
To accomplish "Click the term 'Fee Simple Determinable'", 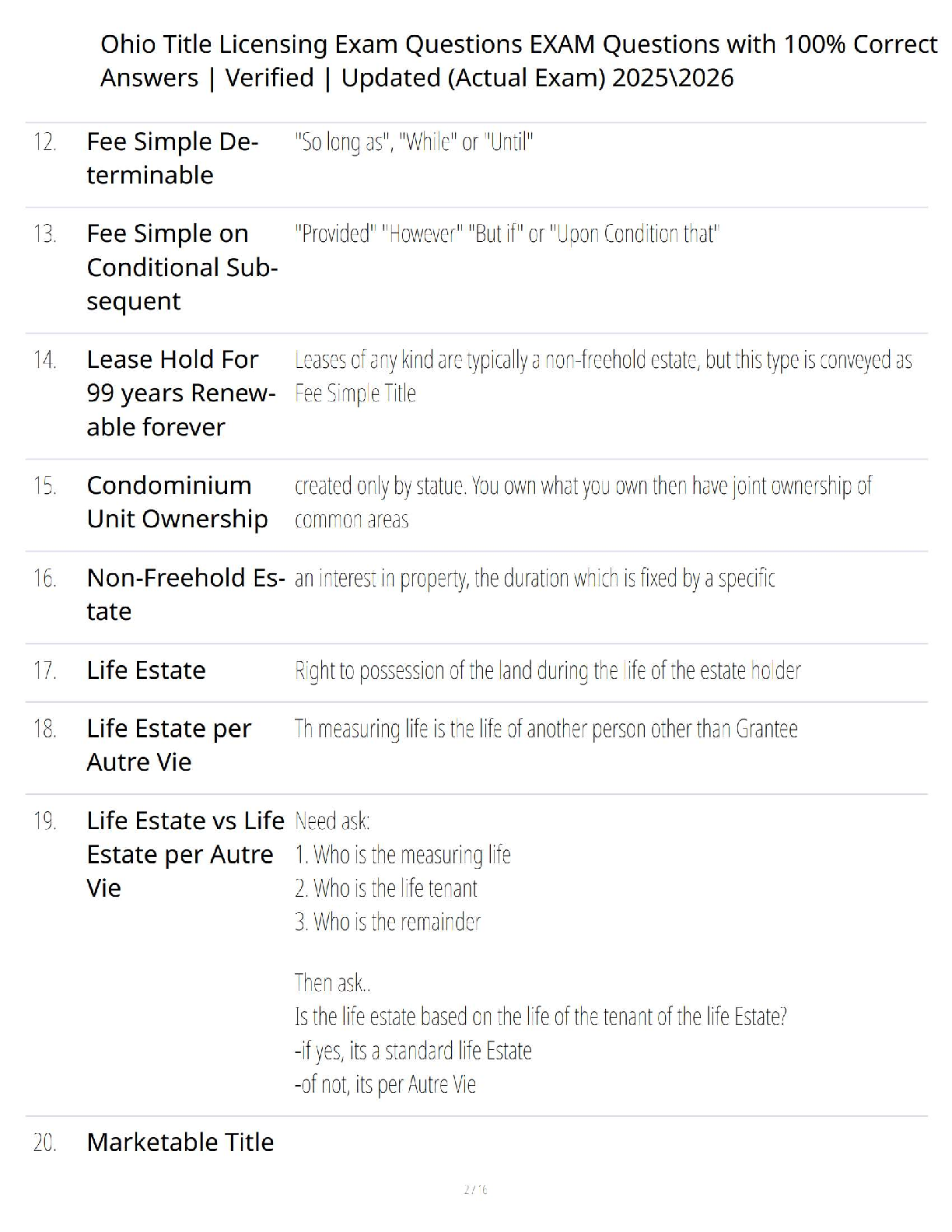I will (x=172, y=158).
